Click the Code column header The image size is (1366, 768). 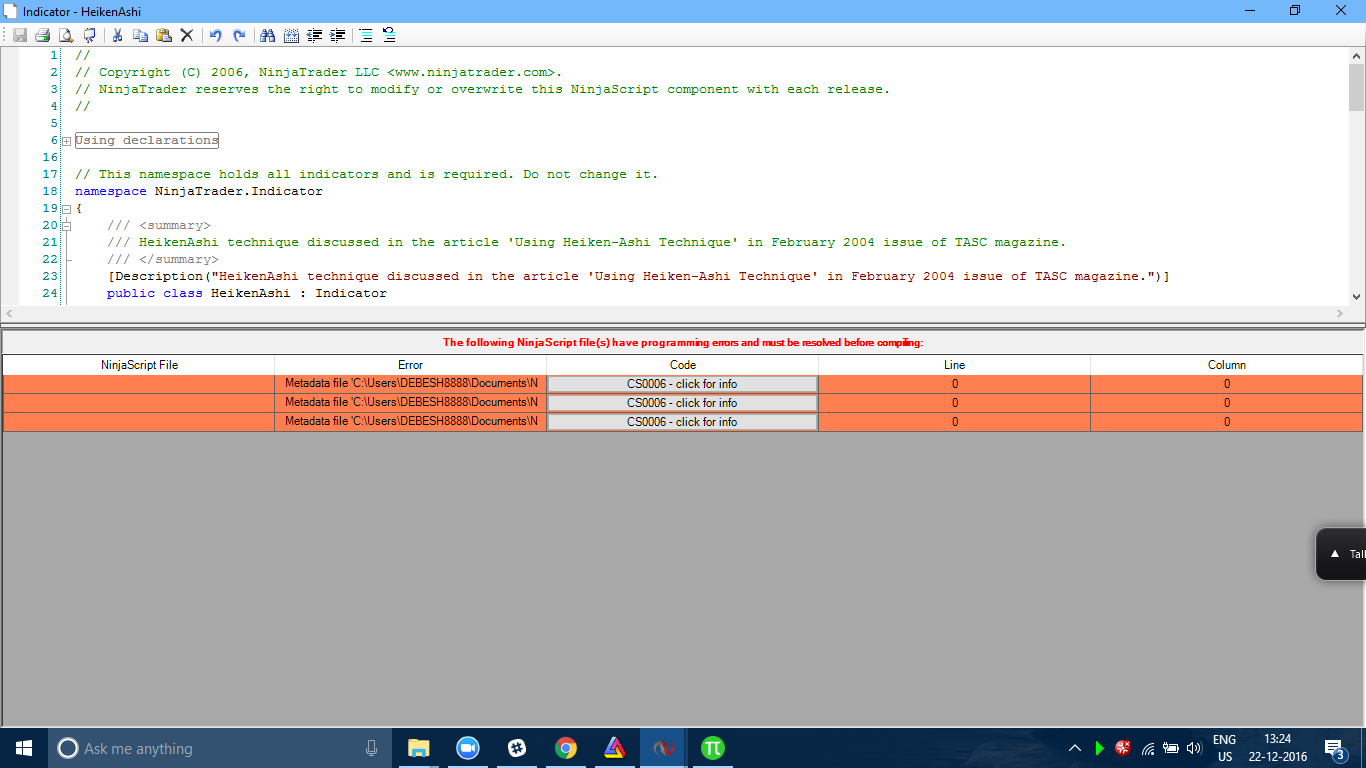click(x=682, y=365)
